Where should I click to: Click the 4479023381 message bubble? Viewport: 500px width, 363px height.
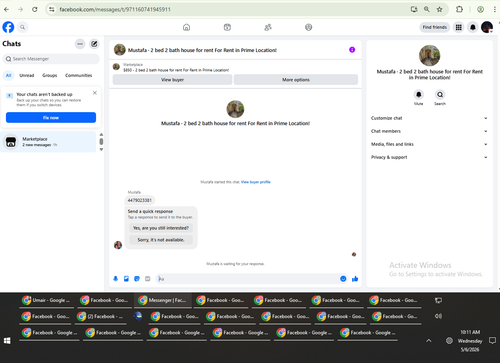[x=140, y=200]
